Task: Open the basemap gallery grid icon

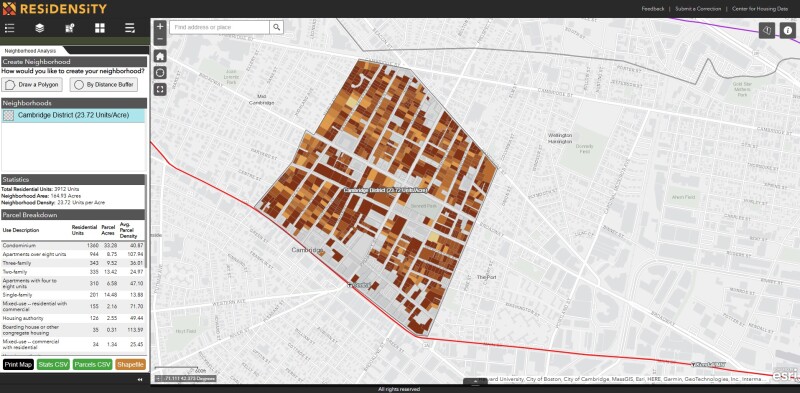Action: (x=99, y=29)
